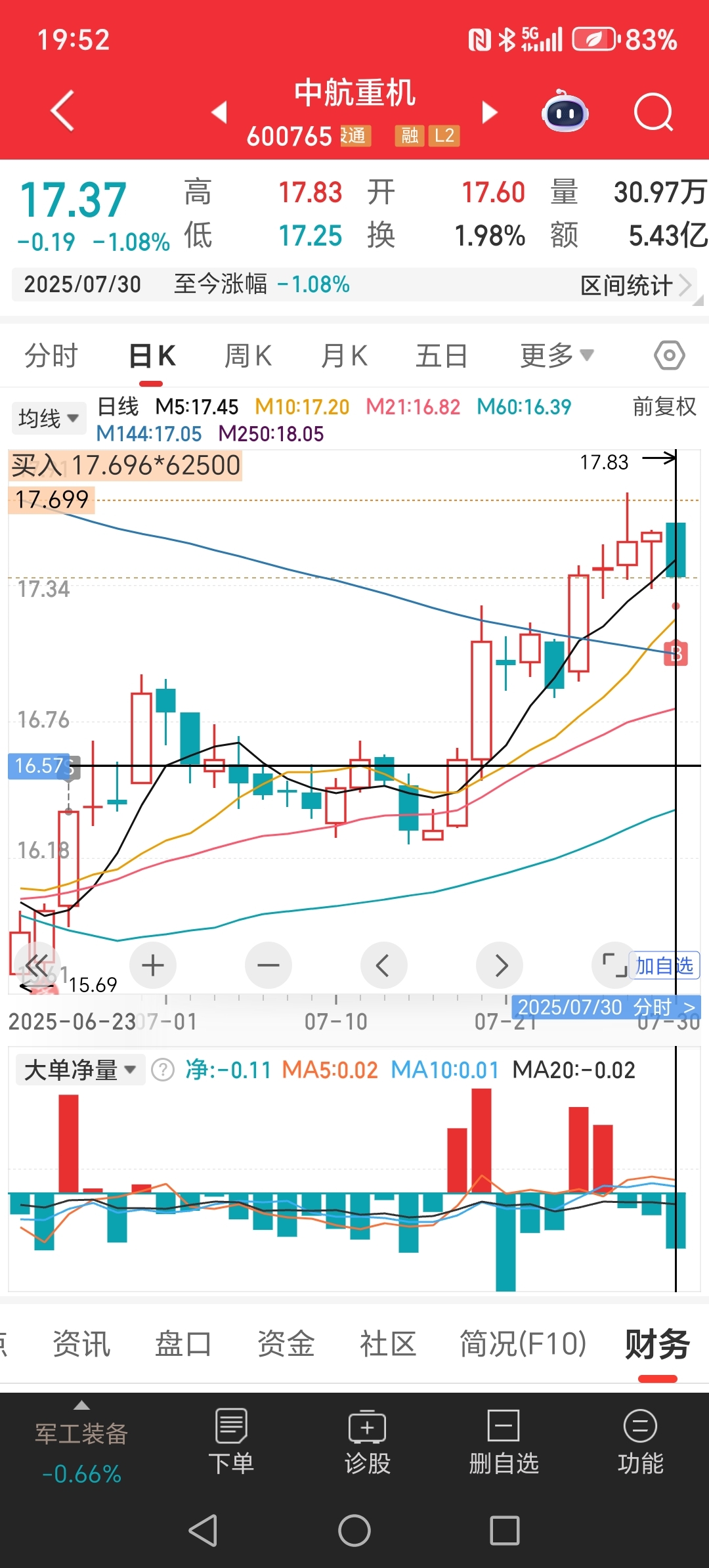This screenshot has width=709, height=1568.
Task: Tap M5:17.45 moving average value
Action: click(x=197, y=406)
